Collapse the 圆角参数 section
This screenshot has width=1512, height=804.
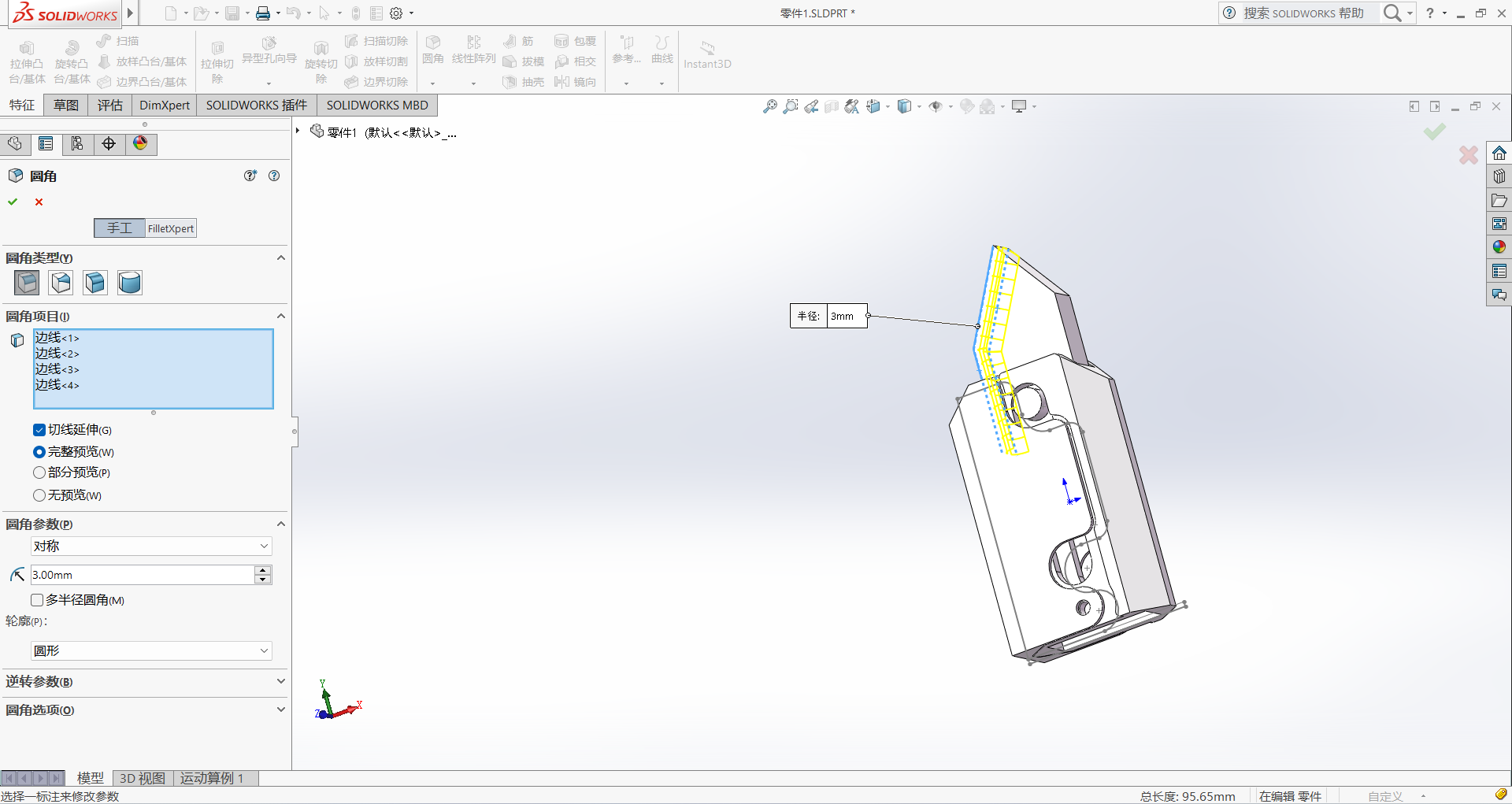coord(280,524)
